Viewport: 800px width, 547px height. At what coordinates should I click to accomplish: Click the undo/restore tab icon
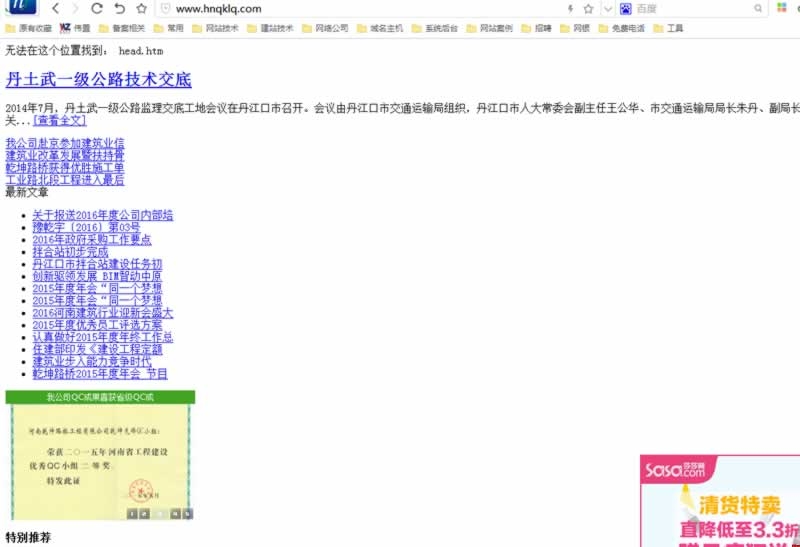click(120, 8)
